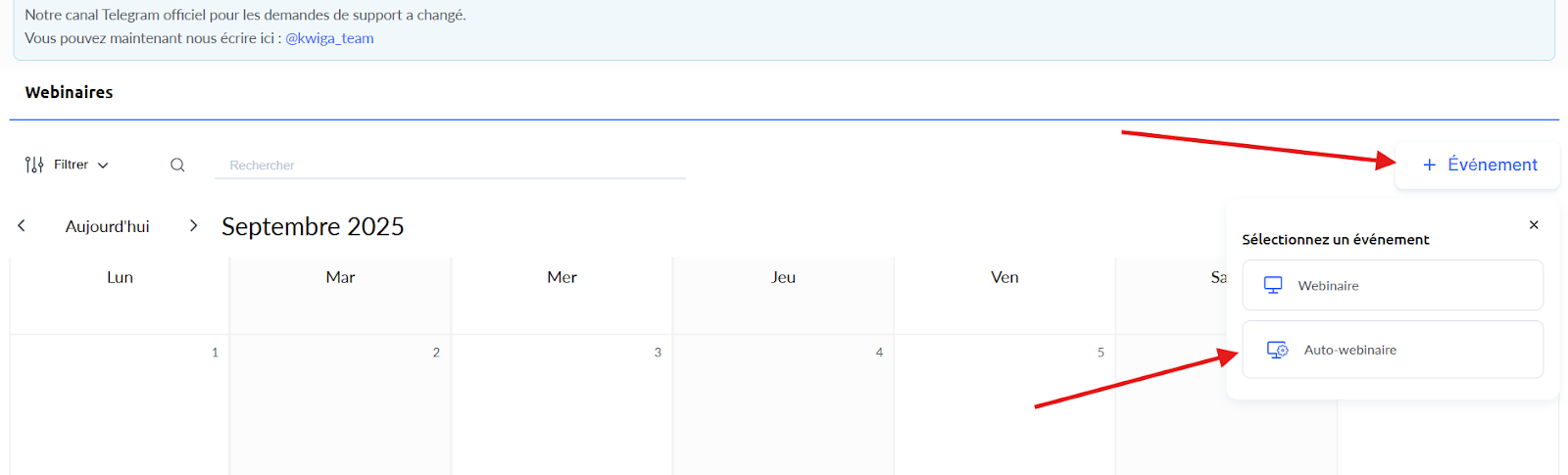Go to previous month arrow

pyautogui.click(x=22, y=226)
